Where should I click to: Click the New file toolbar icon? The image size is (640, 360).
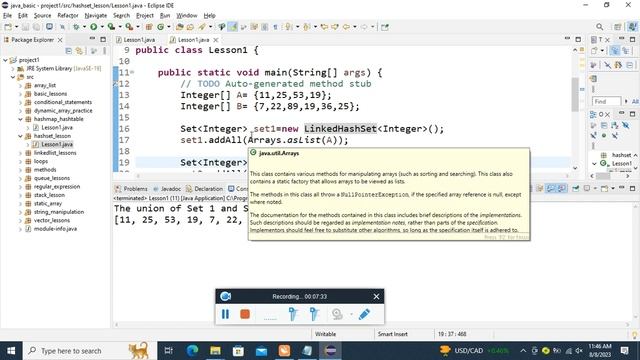tap(8, 27)
